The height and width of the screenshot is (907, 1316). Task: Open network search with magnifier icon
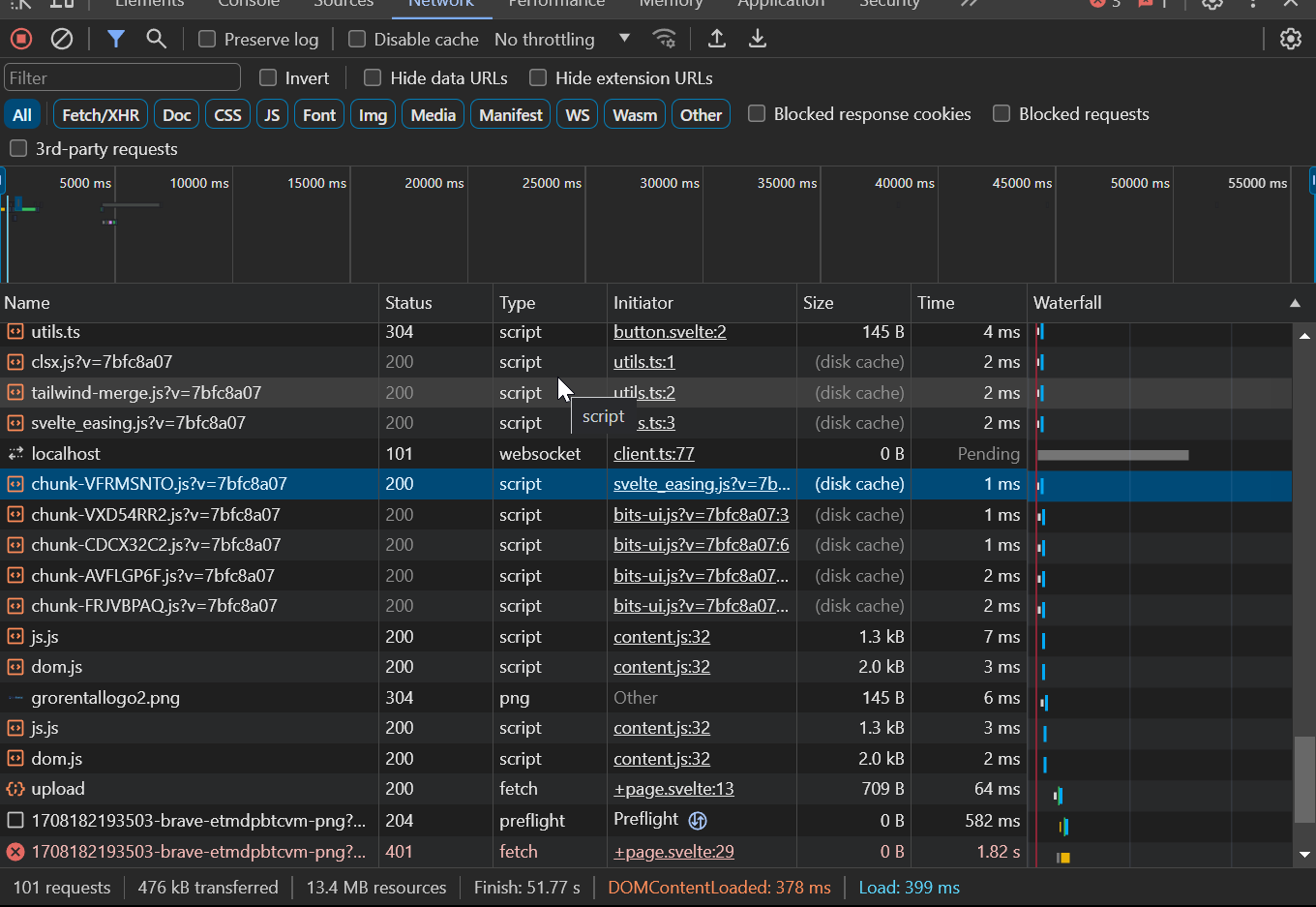point(156,39)
